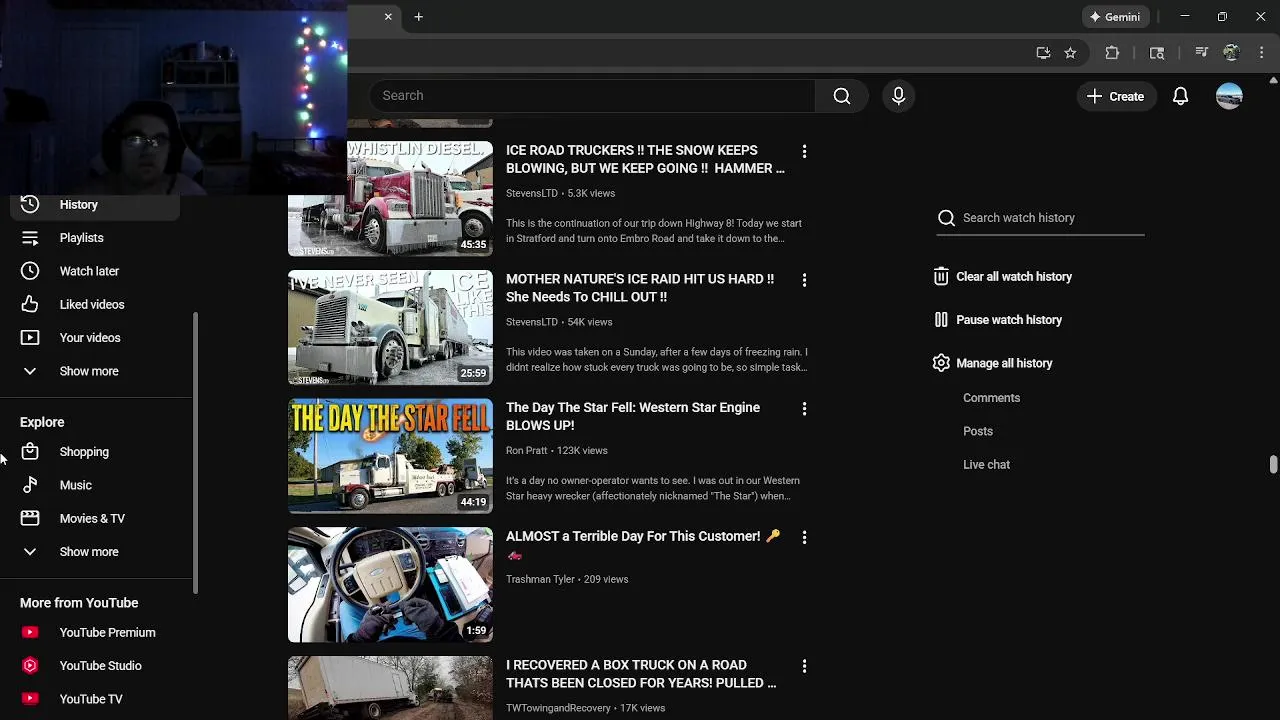Bookmark this page with star icon
The image size is (1280, 720).
1070,53
